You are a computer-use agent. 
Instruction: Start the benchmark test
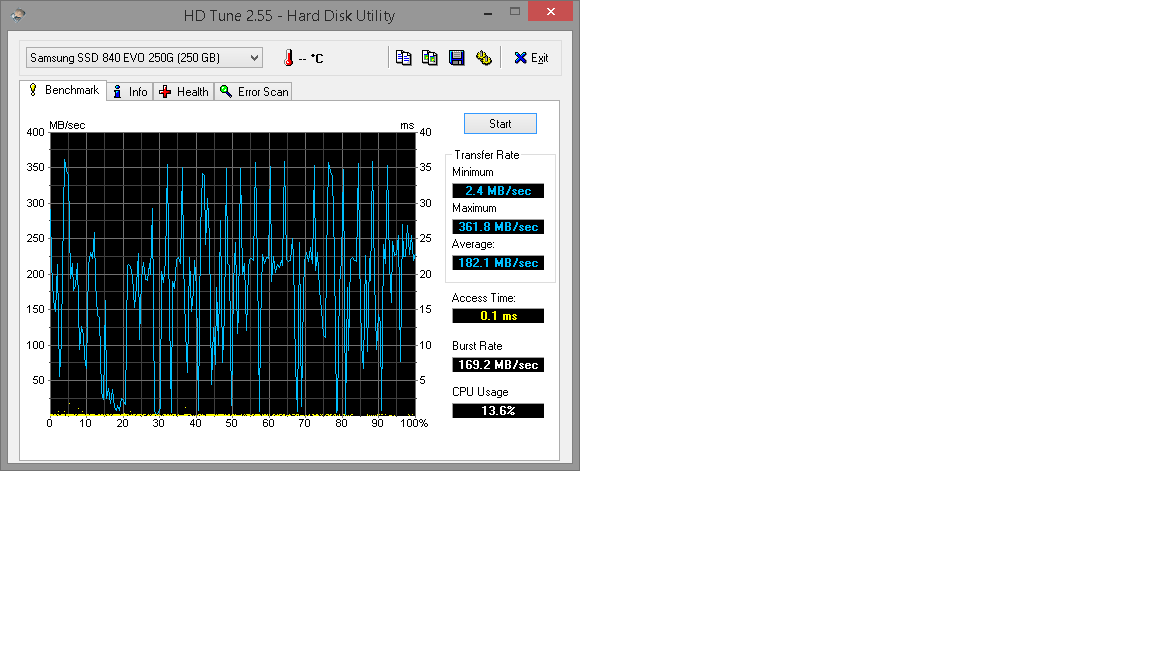(500, 123)
